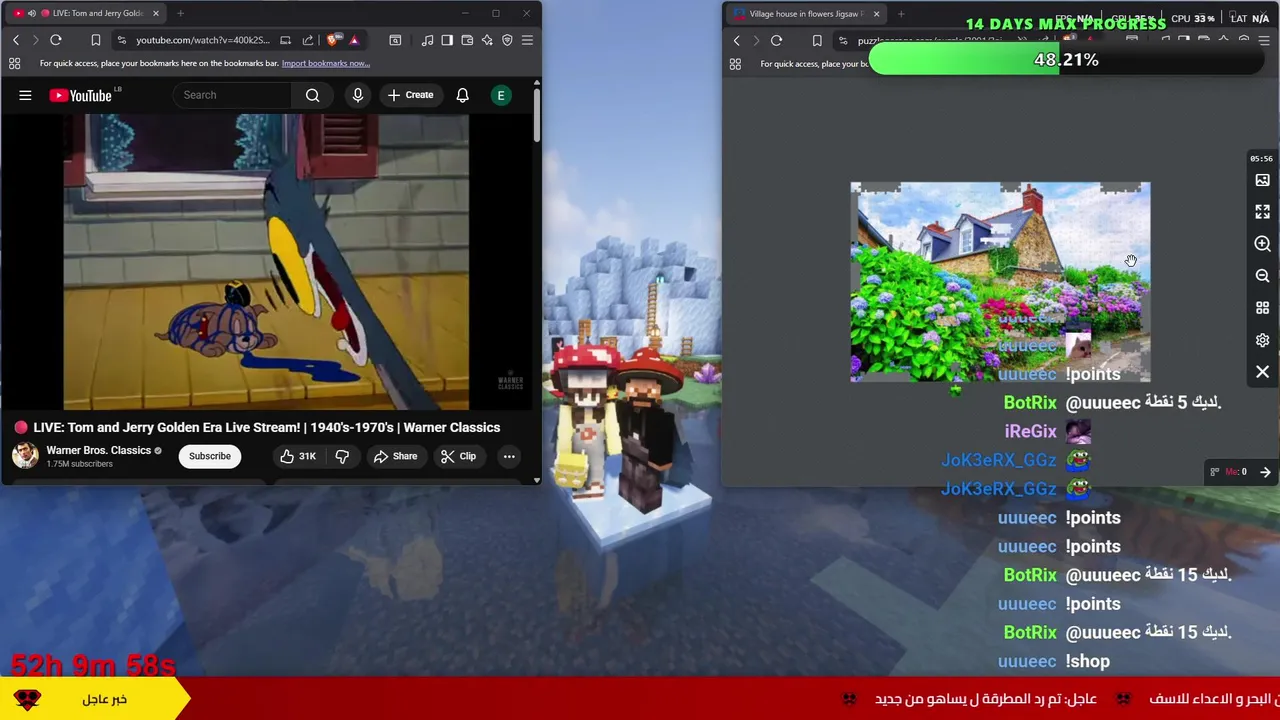Open jigsaw puzzle settings gear
The height and width of the screenshot is (720, 1280).
tap(1262, 340)
